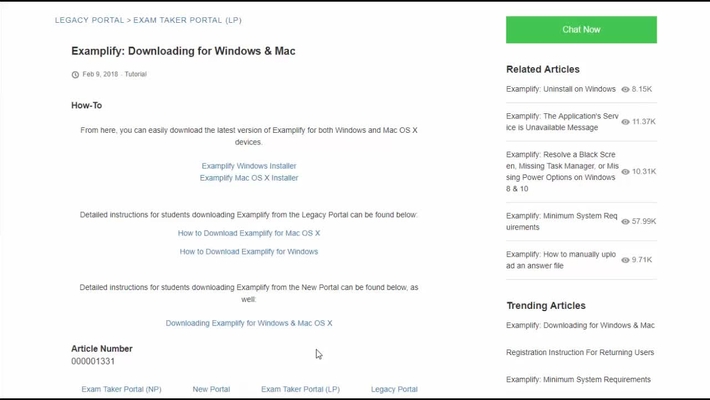Screen dimensions: 710x400
Task: Click the Feb 9, 2018 date text
Action: coord(100,74)
